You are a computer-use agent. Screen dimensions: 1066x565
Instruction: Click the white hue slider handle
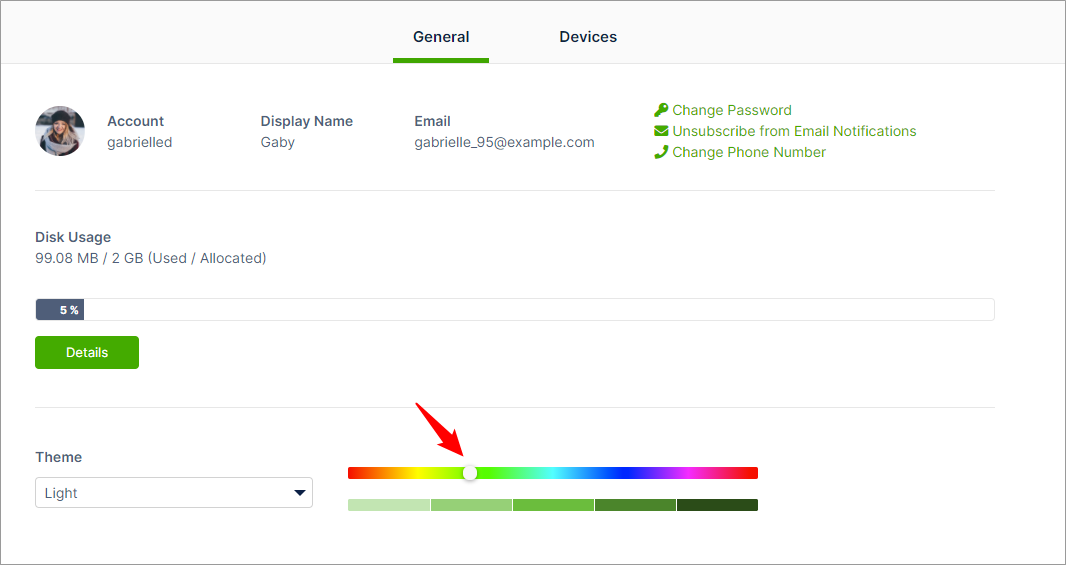click(x=470, y=473)
